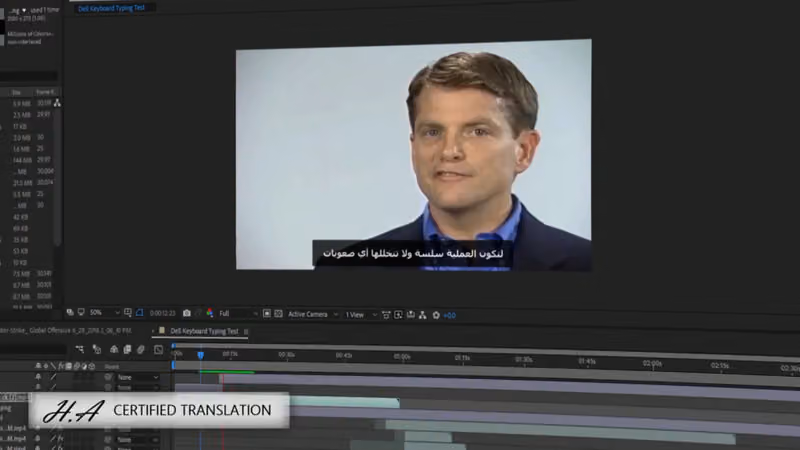
Task: Click the 02:00s time ruler mark
Action: [653, 363]
